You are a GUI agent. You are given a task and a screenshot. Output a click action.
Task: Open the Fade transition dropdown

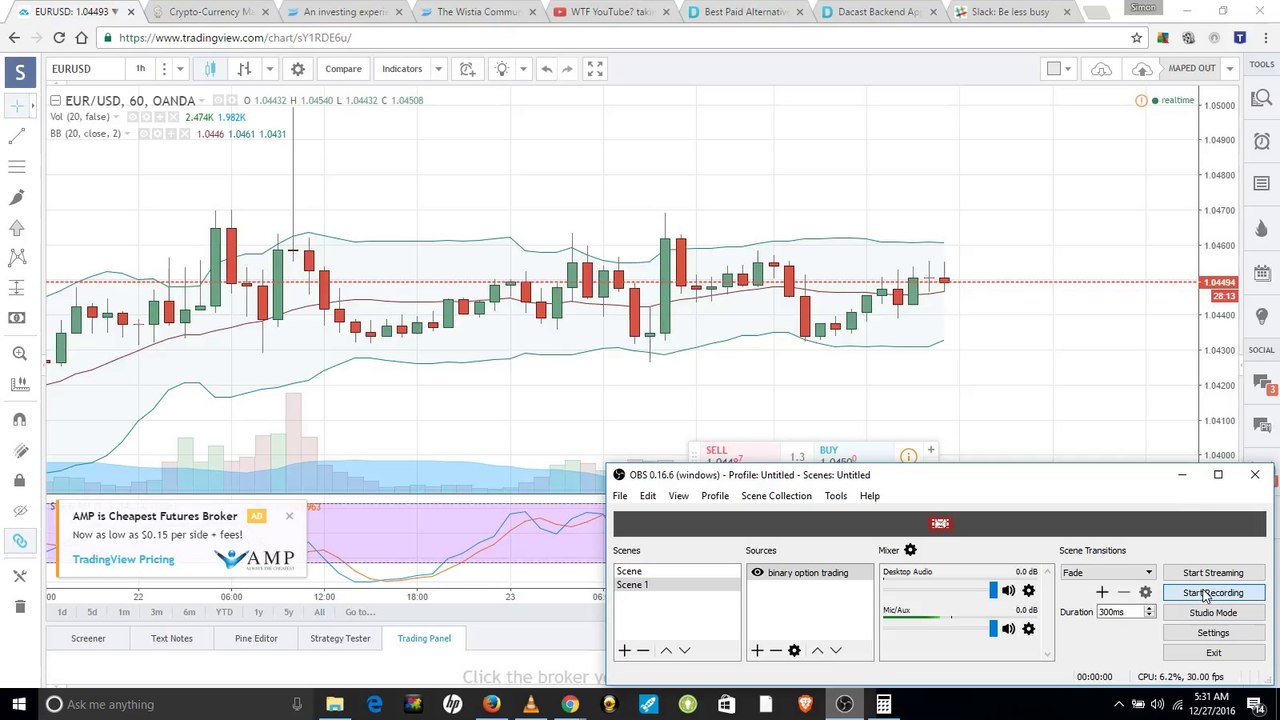pyautogui.click(x=1107, y=573)
